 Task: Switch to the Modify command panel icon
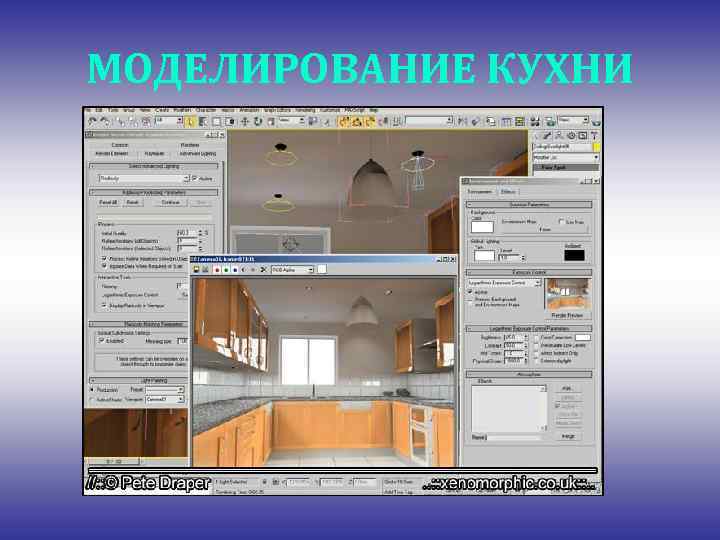click(x=547, y=135)
